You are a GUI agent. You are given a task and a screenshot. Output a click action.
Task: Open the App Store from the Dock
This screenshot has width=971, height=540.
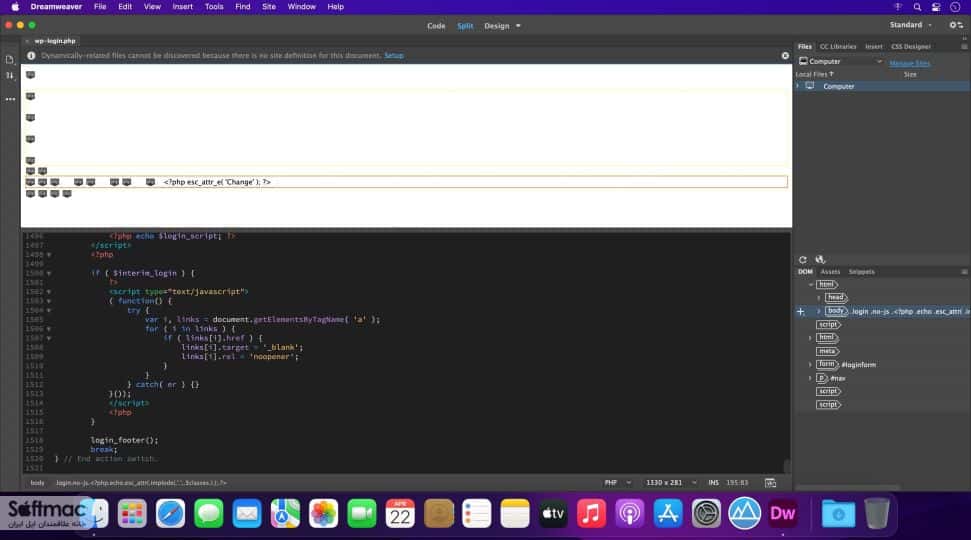[668, 513]
